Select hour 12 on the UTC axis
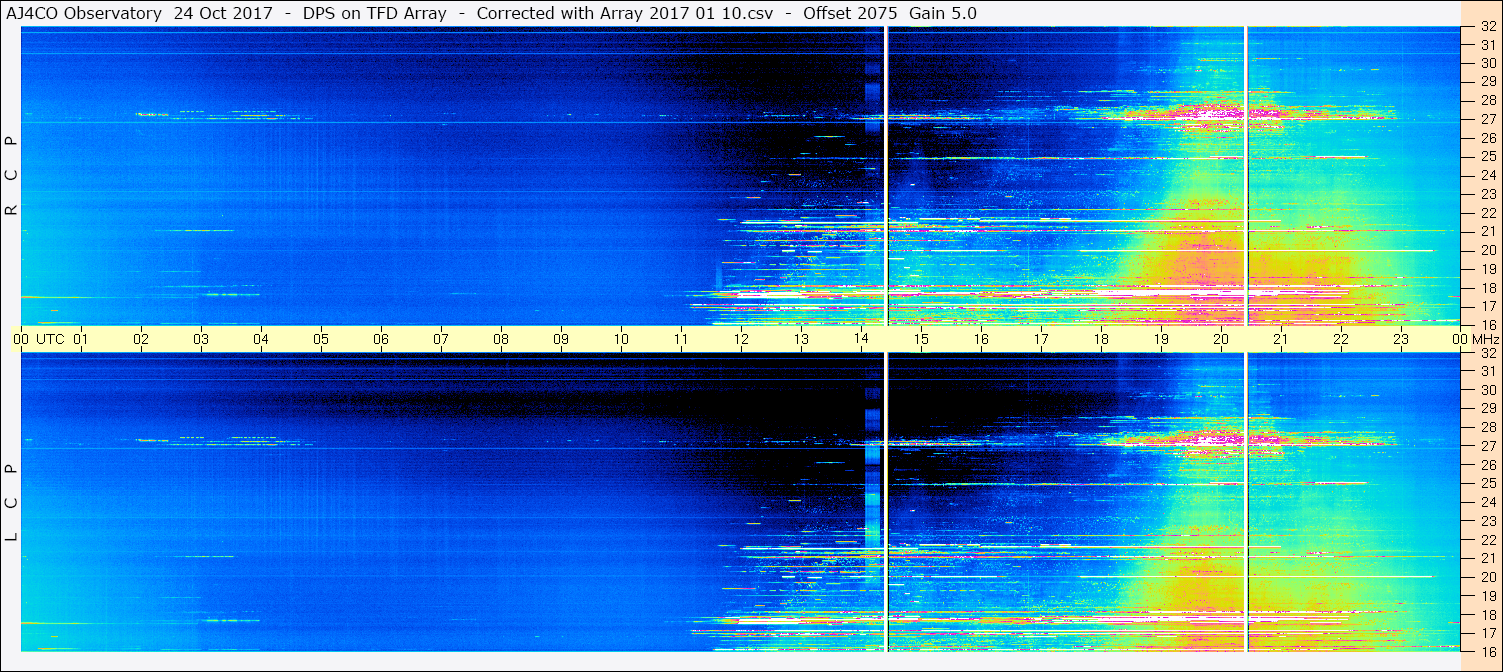This screenshot has width=1503, height=672. [741, 339]
